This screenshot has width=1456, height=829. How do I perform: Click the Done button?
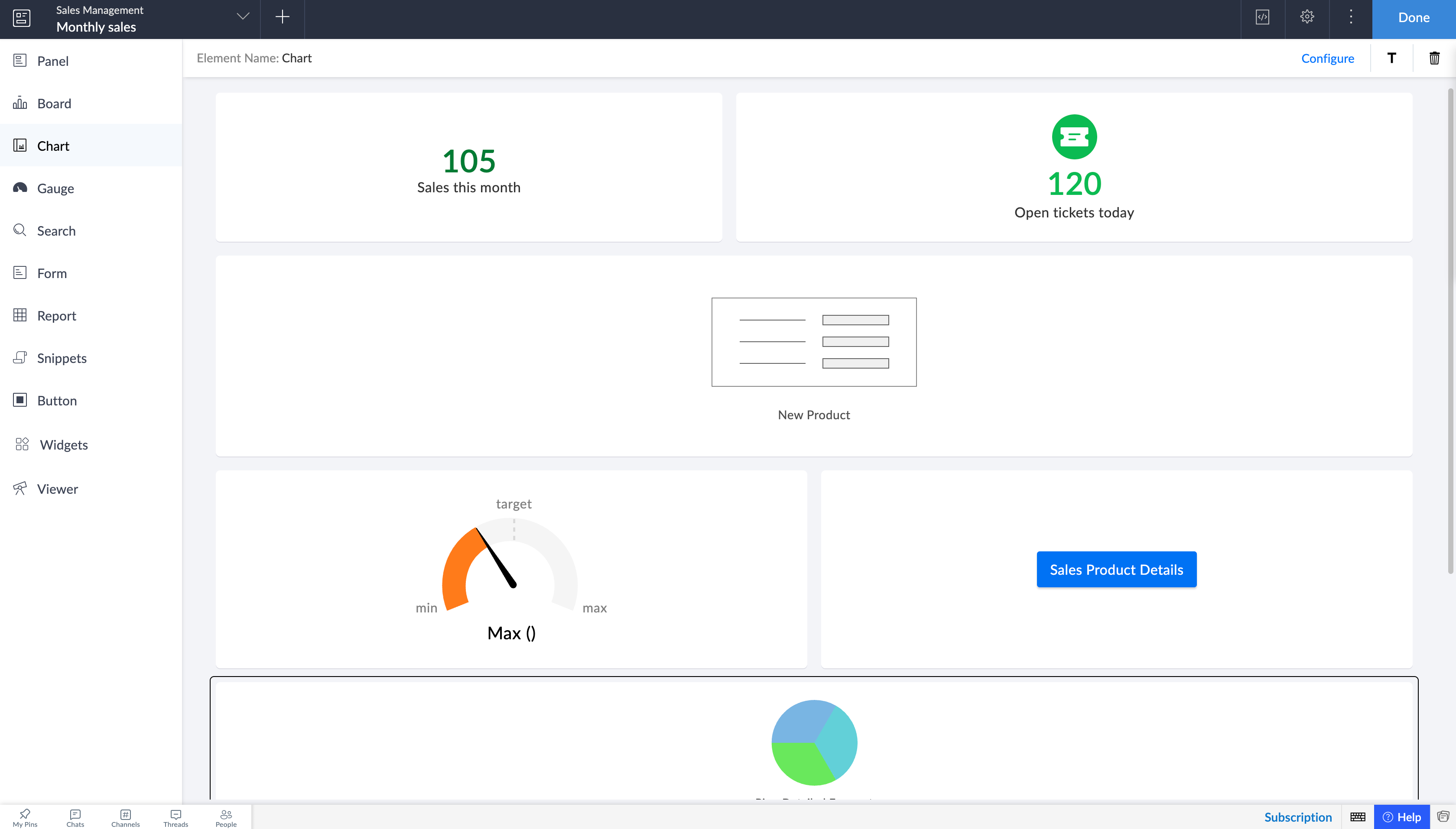[x=1413, y=18]
